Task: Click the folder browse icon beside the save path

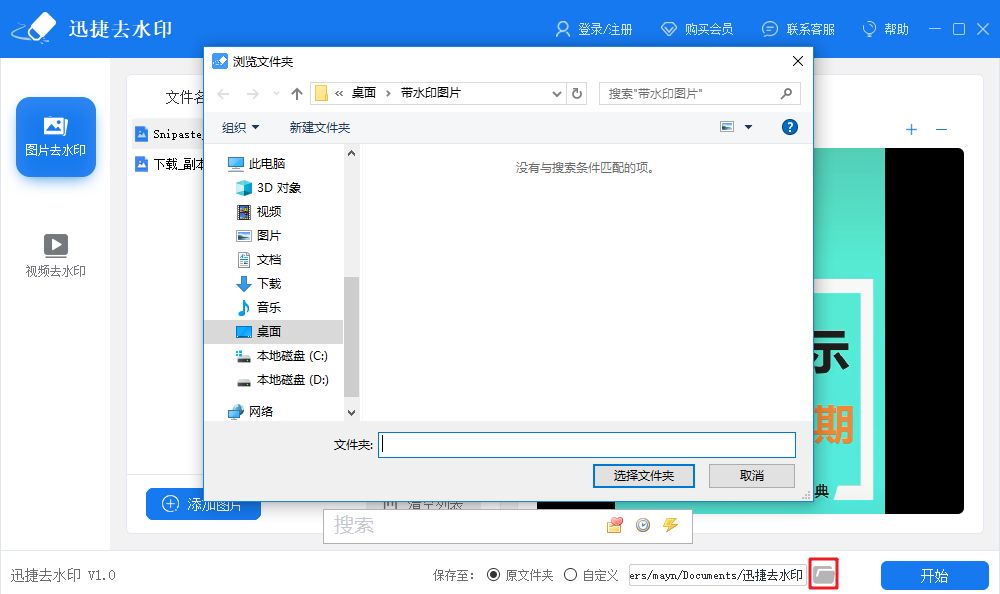Action: point(823,574)
